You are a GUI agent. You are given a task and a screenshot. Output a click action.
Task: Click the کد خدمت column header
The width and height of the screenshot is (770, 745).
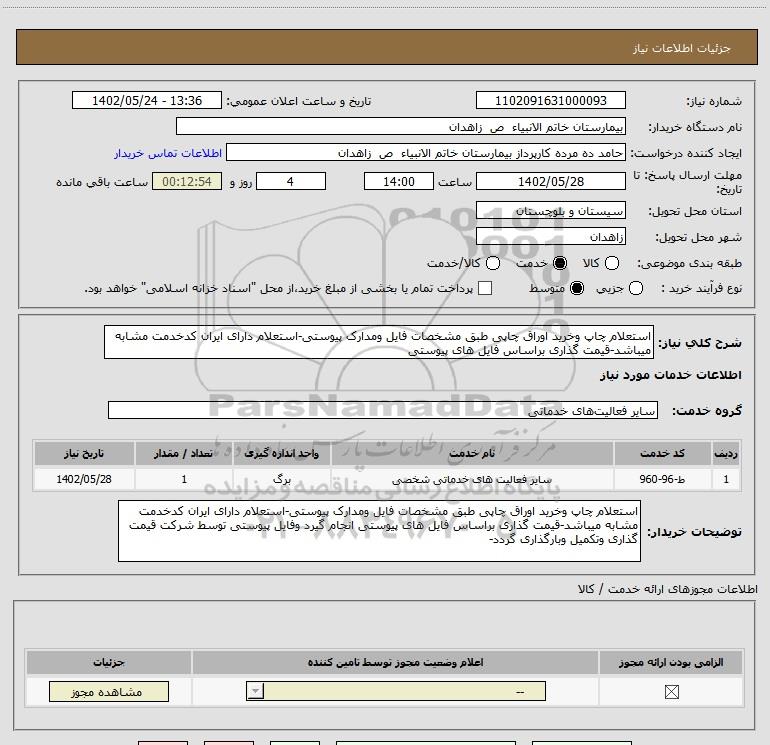pyautogui.click(x=662, y=453)
